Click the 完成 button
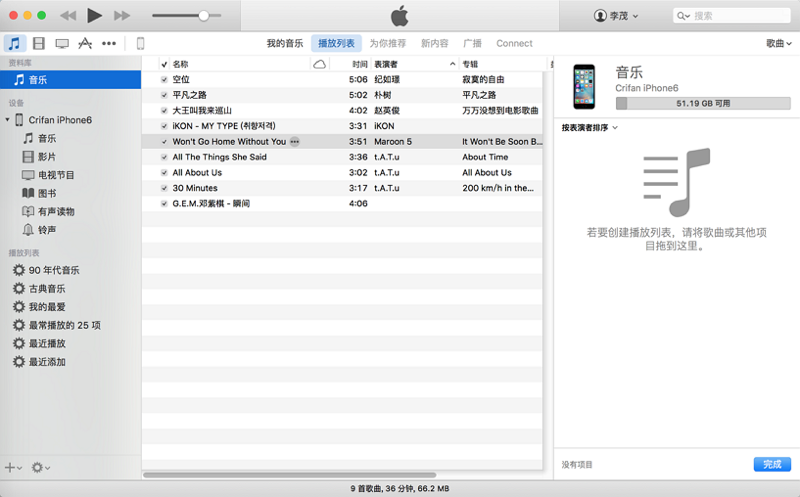Screen dimensions: 800x497 point(772,464)
